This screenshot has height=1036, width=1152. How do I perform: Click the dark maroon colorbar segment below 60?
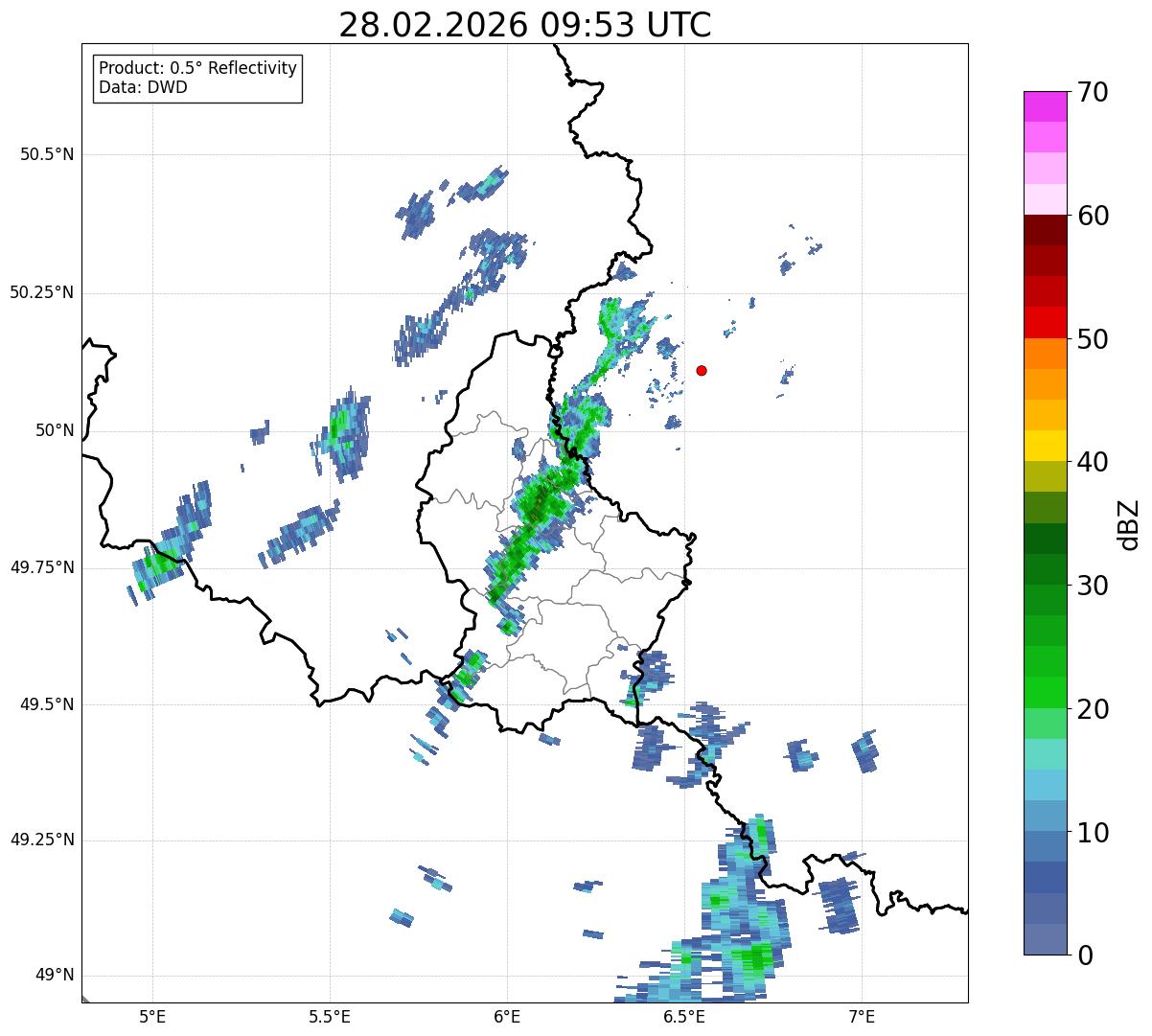(x=1045, y=230)
